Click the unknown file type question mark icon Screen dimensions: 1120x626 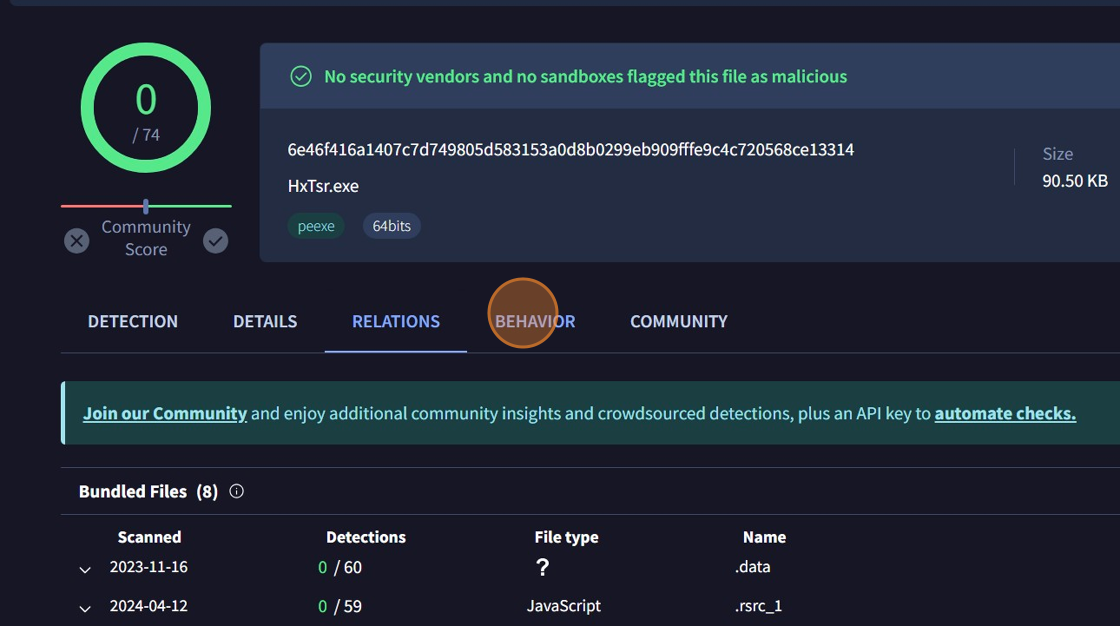pyautogui.click(x=542, y=567)
